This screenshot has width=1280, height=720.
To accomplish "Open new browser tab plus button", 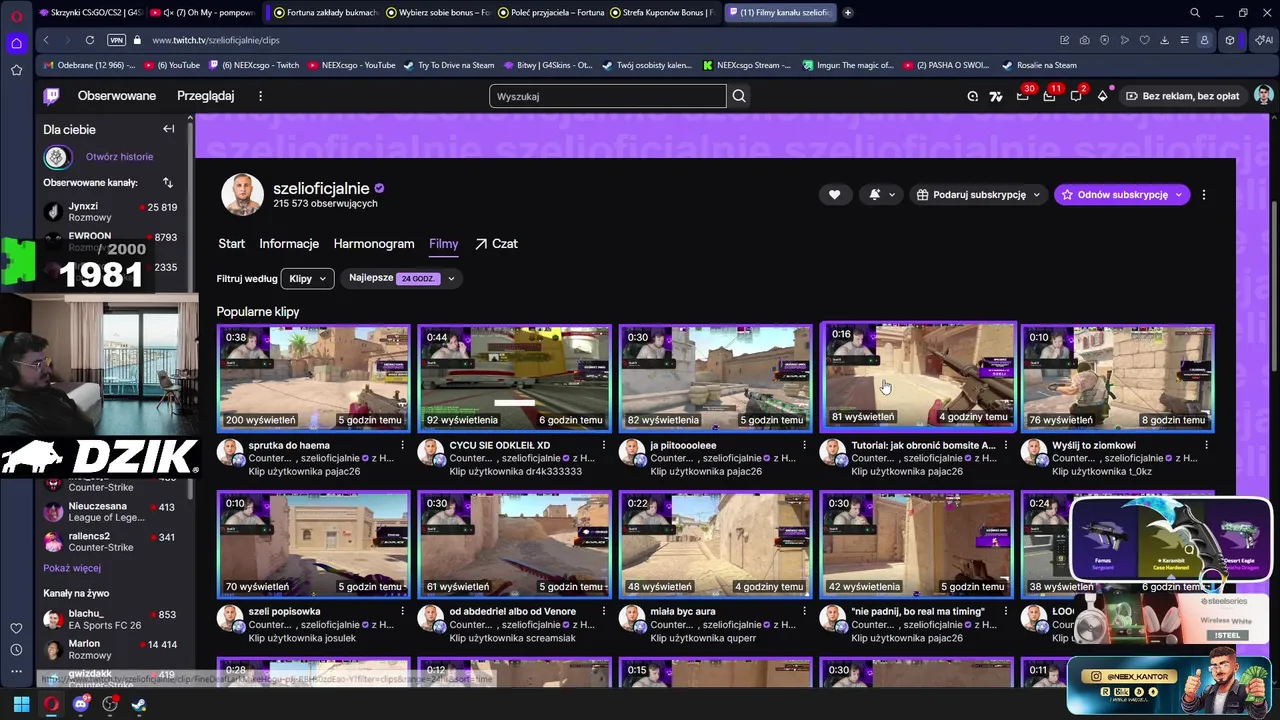I will point(848,13).
